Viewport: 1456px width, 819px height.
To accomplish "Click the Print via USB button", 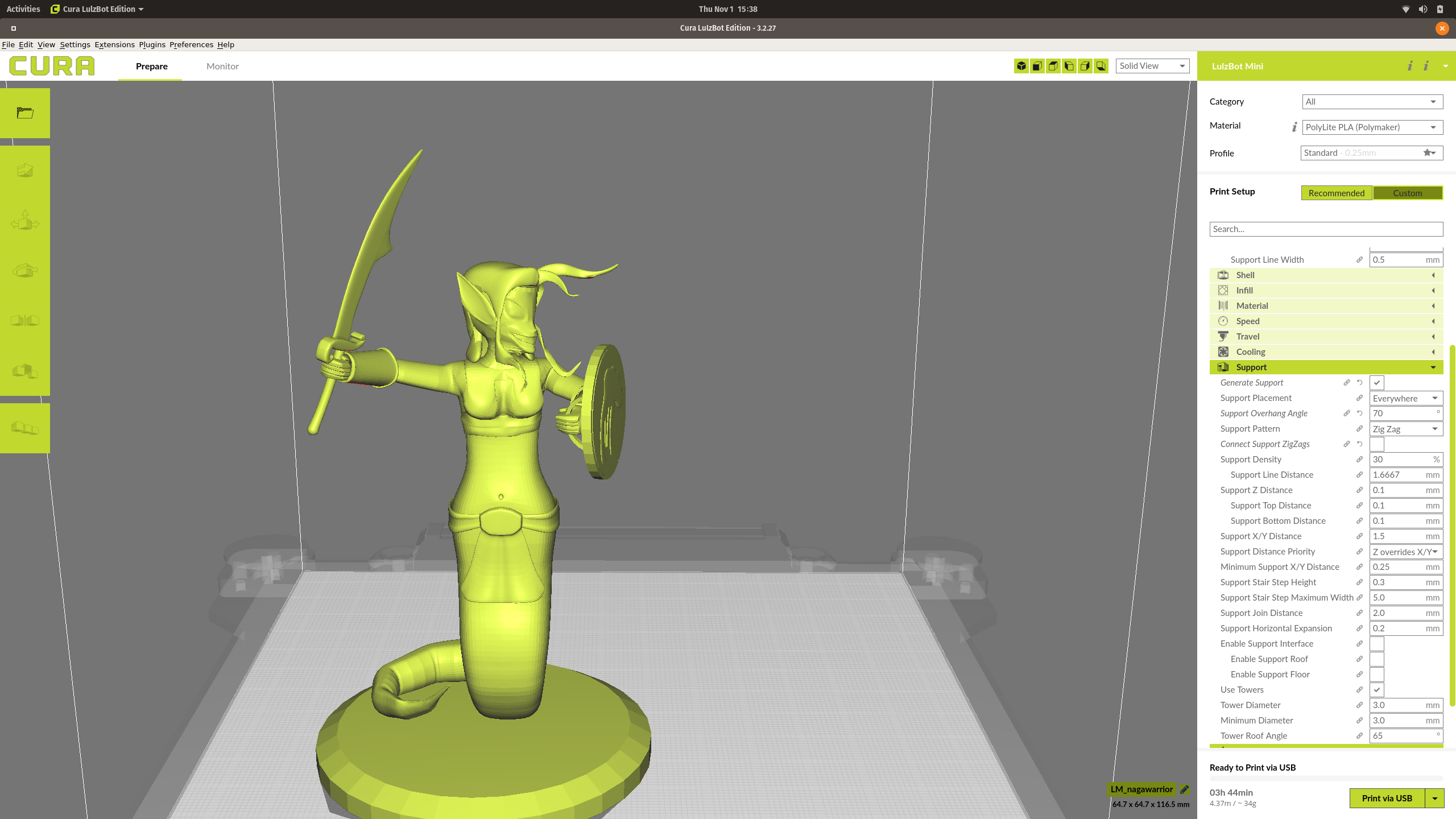I will pos(1387,798).
